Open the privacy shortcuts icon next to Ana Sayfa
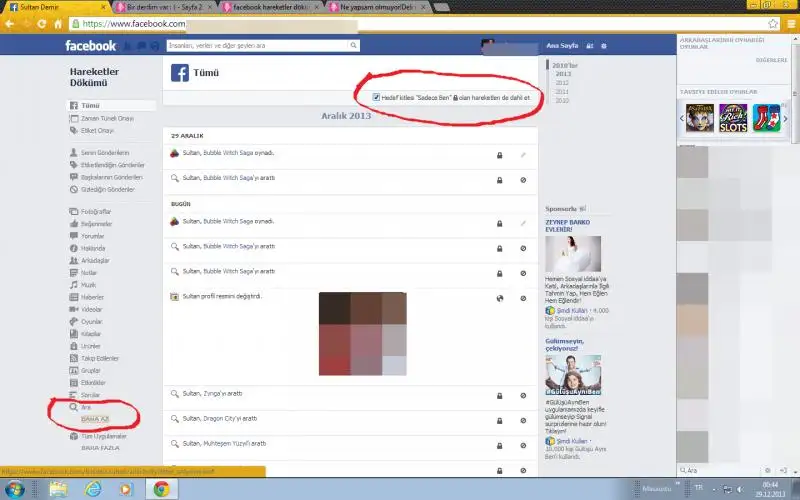Image resolution: width=800 pixels, height=500 pixels. [589, 45]
